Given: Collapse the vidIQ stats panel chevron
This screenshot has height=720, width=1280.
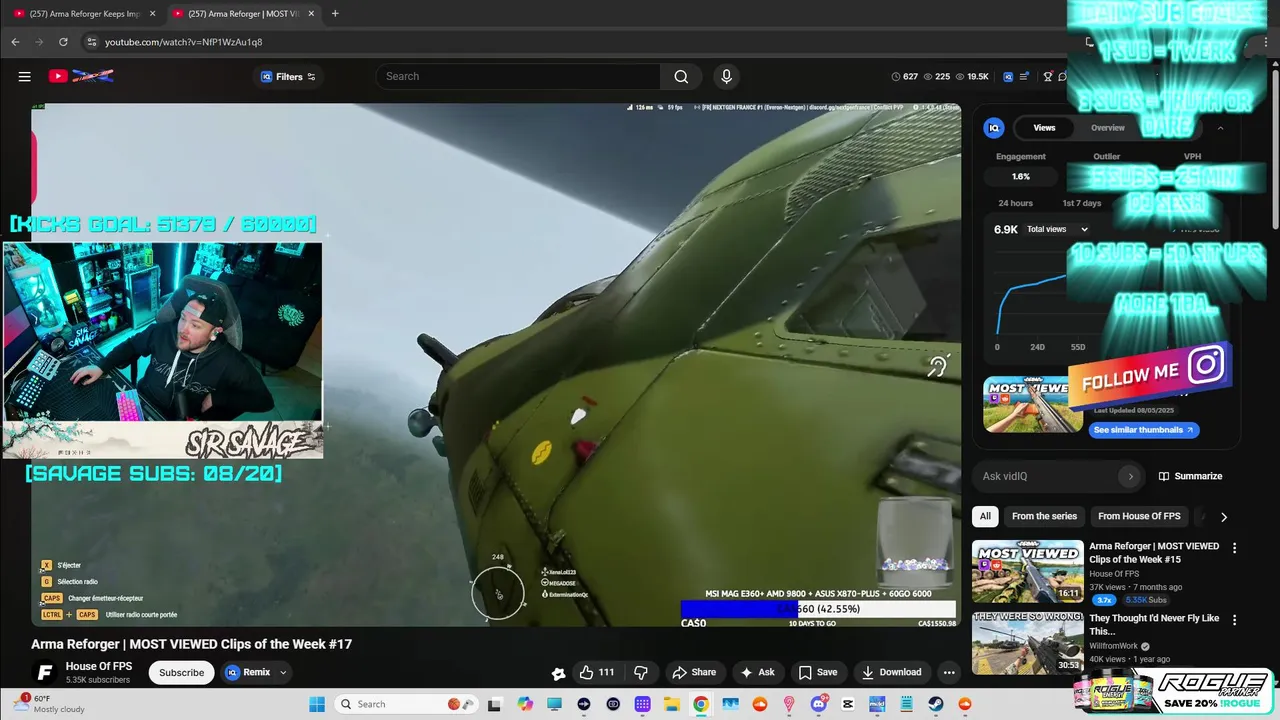Looking at the screenshot, I should tap(1220, 128).
